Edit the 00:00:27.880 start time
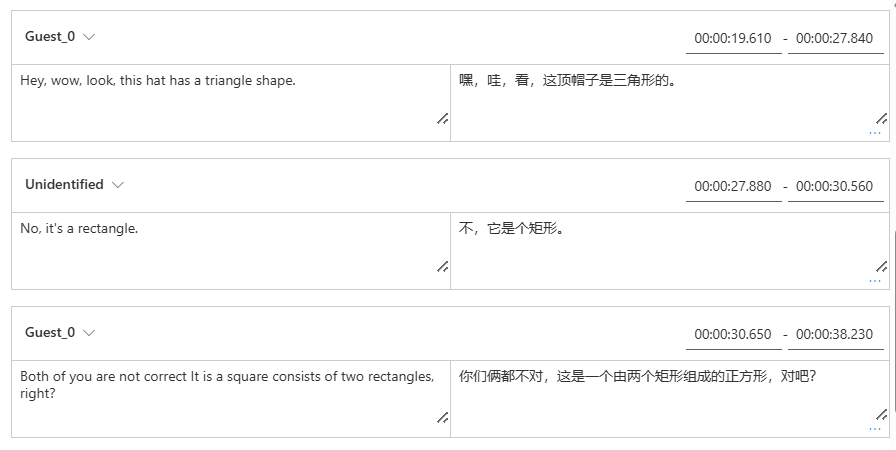The image size is (896, 450). 733,186
